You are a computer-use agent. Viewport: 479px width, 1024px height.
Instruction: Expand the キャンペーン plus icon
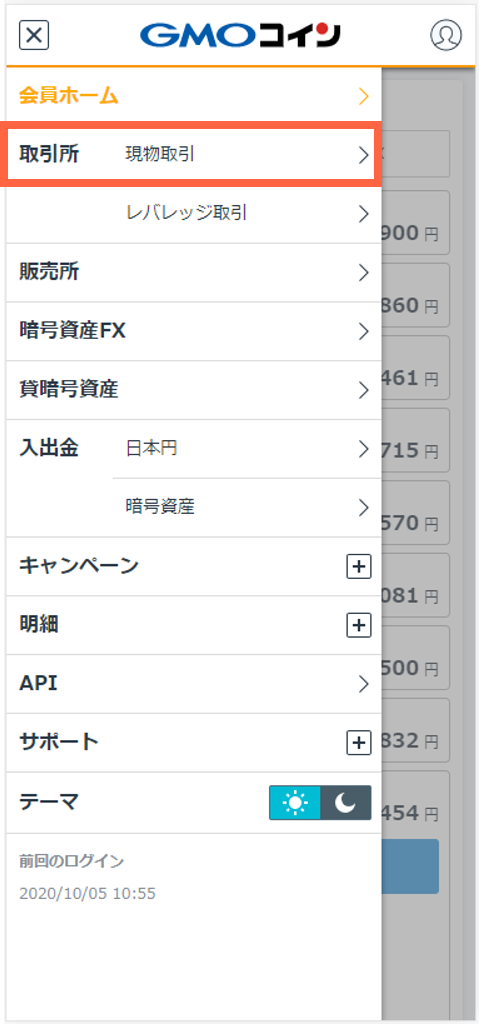[358, 566]
